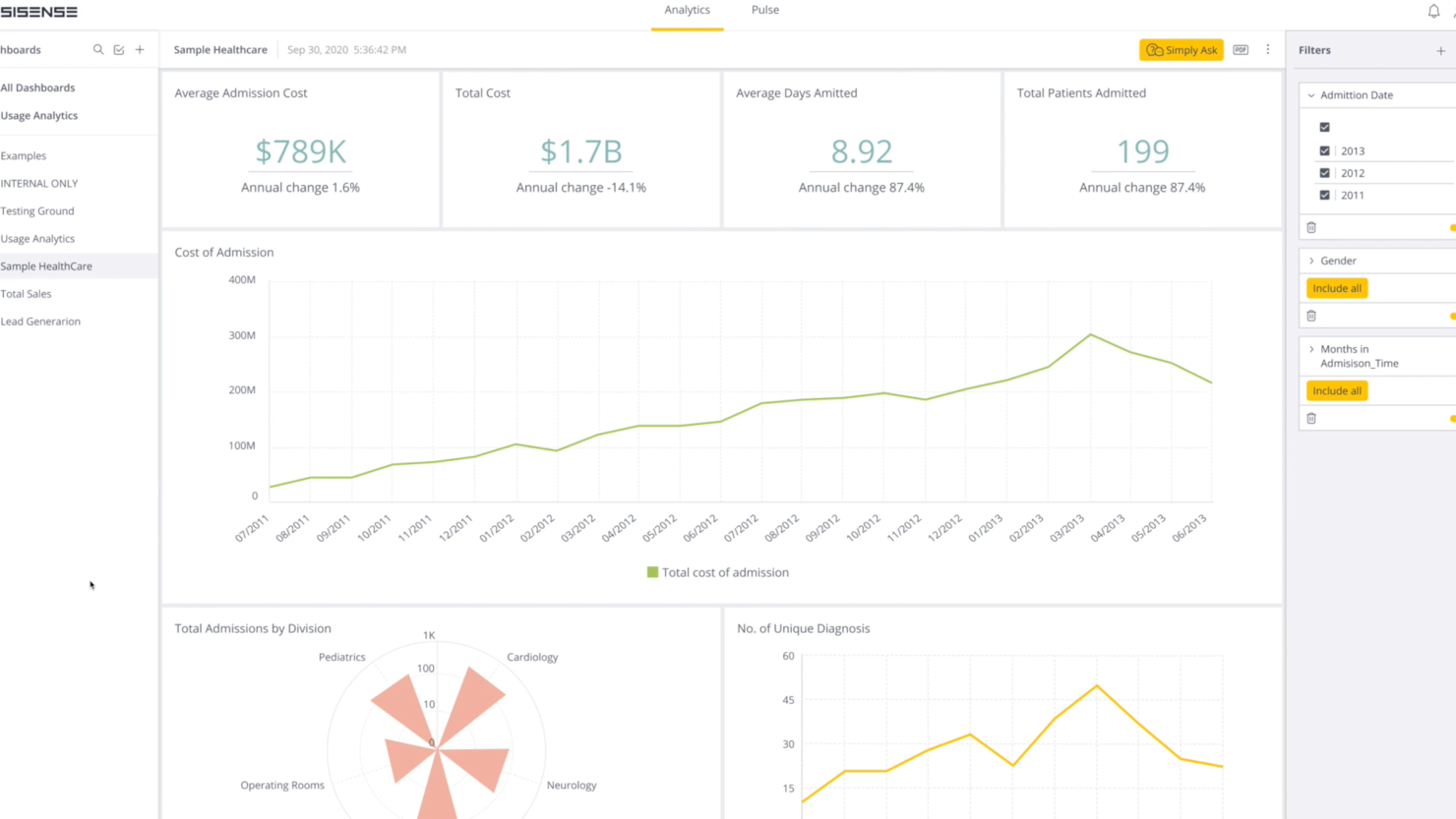1456x819 pixels.
Task: Click the Cost of Admission widget title
Action: (224, 252)
